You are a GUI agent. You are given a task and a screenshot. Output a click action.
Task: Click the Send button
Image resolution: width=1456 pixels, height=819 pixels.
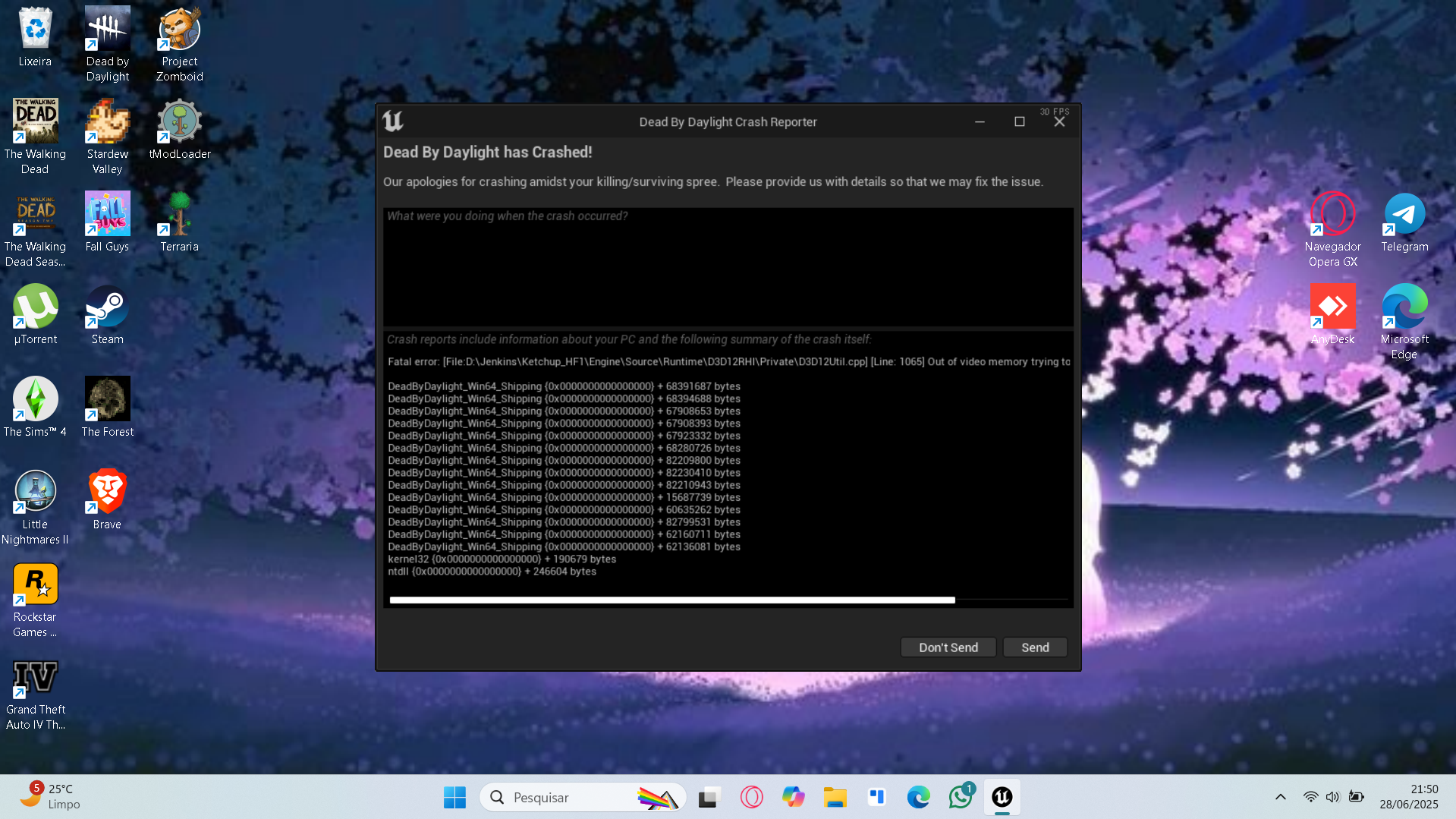point(1035,647)
